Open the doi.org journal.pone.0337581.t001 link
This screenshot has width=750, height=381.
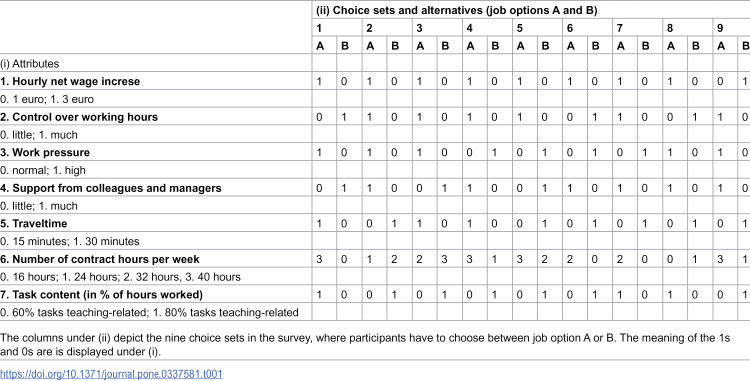111,374
